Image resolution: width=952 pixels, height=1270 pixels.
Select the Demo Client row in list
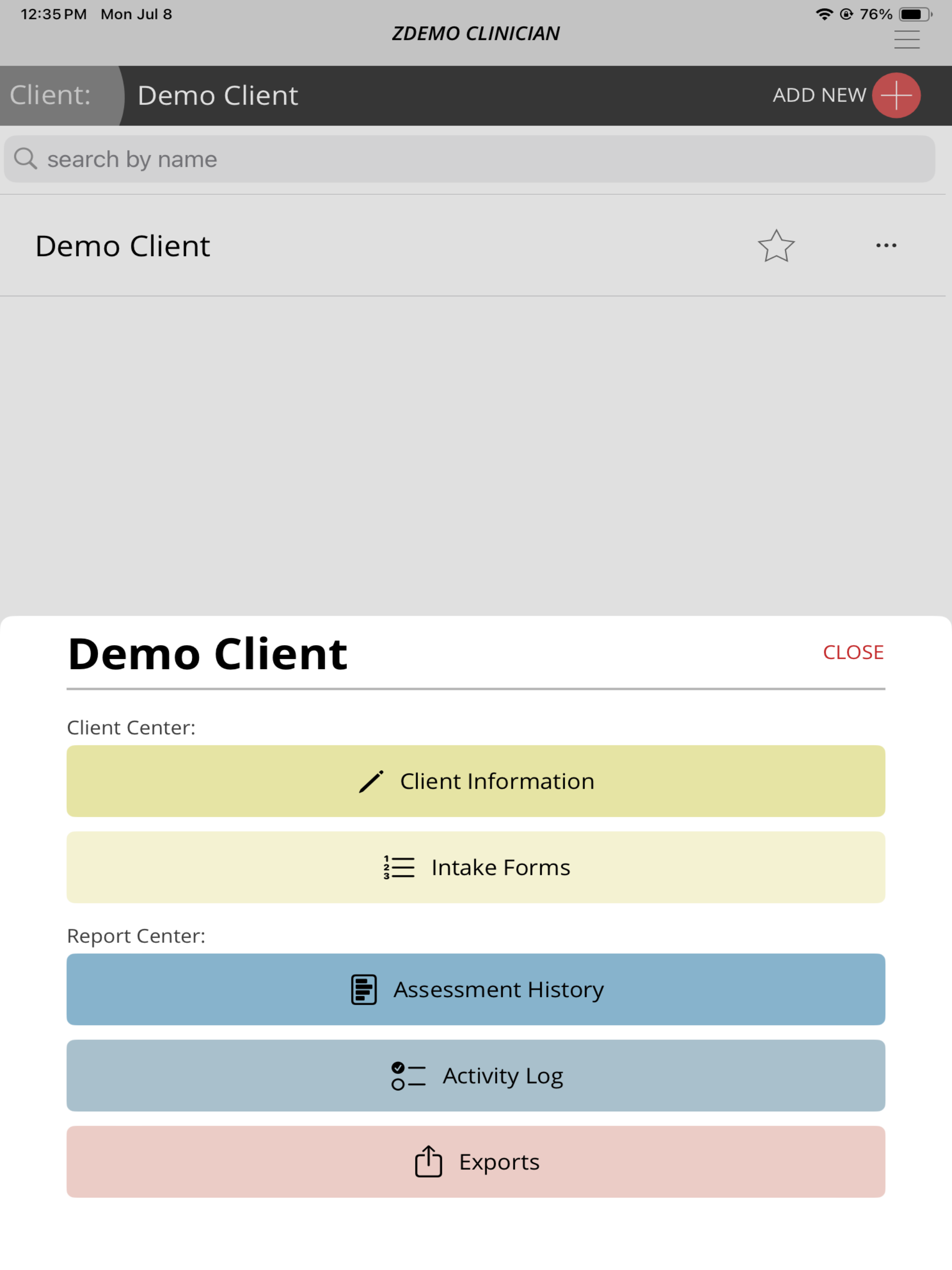(473, 246)
